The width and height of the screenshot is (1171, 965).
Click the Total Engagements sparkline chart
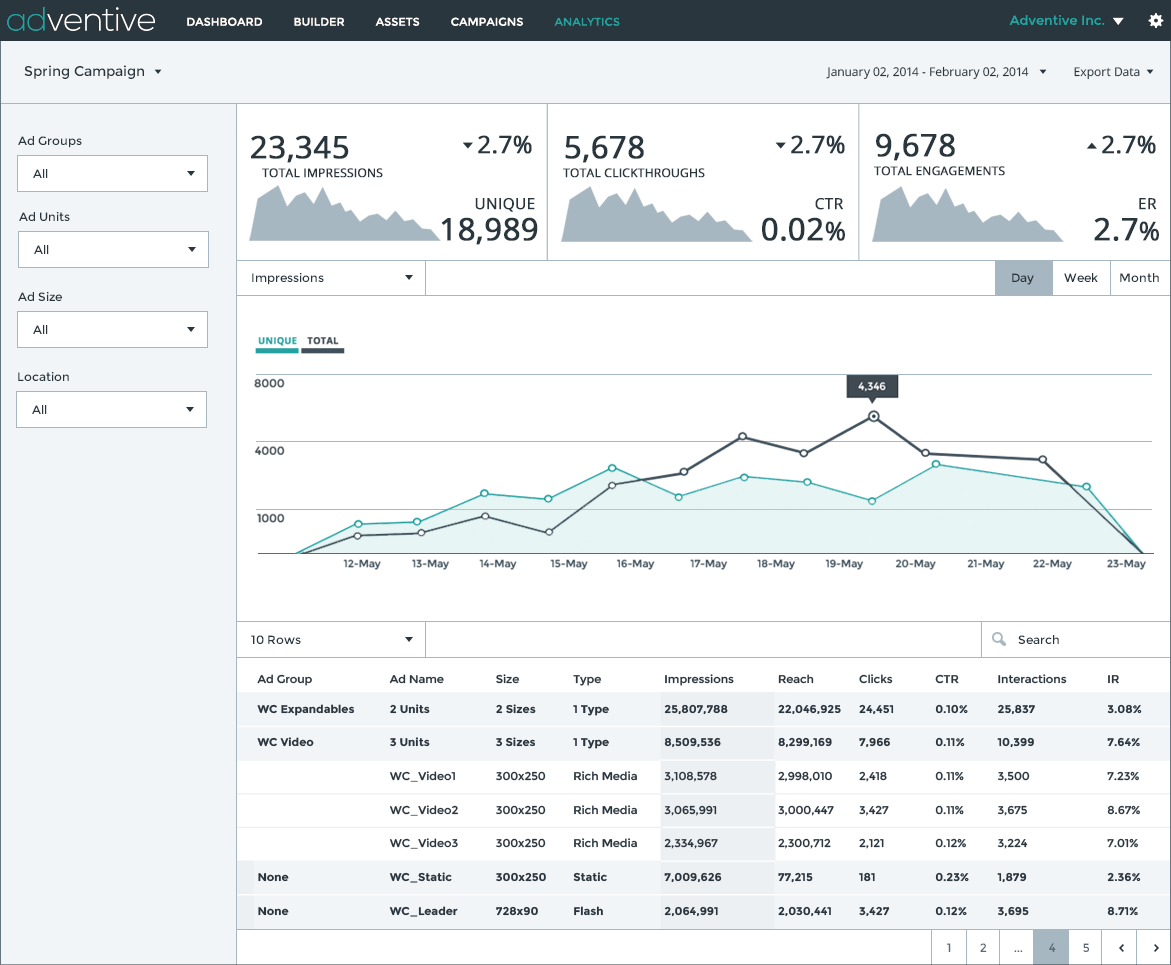967,214
